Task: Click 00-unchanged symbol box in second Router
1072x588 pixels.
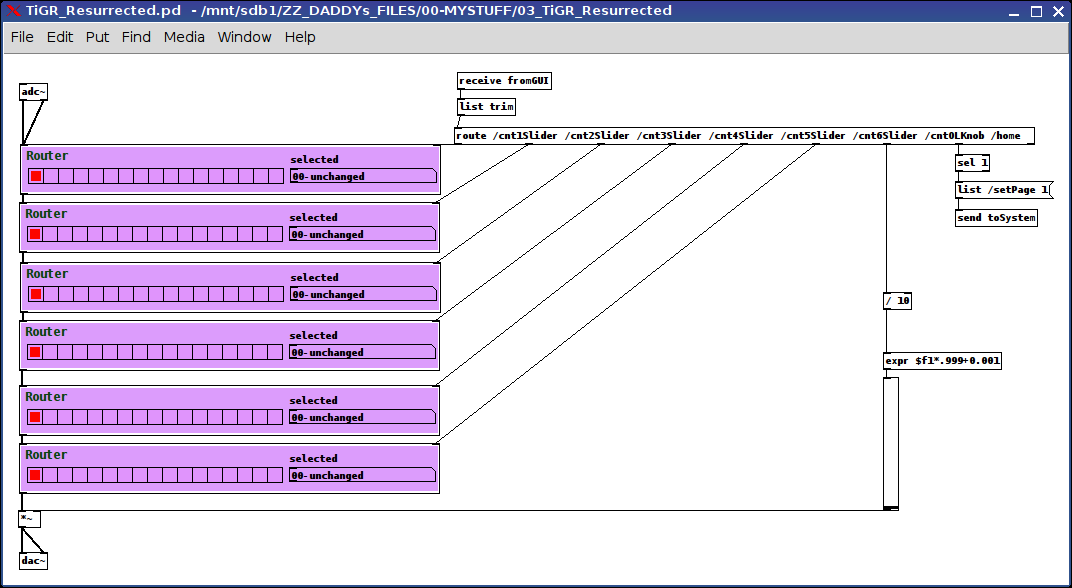Action: tap(362, 235)
